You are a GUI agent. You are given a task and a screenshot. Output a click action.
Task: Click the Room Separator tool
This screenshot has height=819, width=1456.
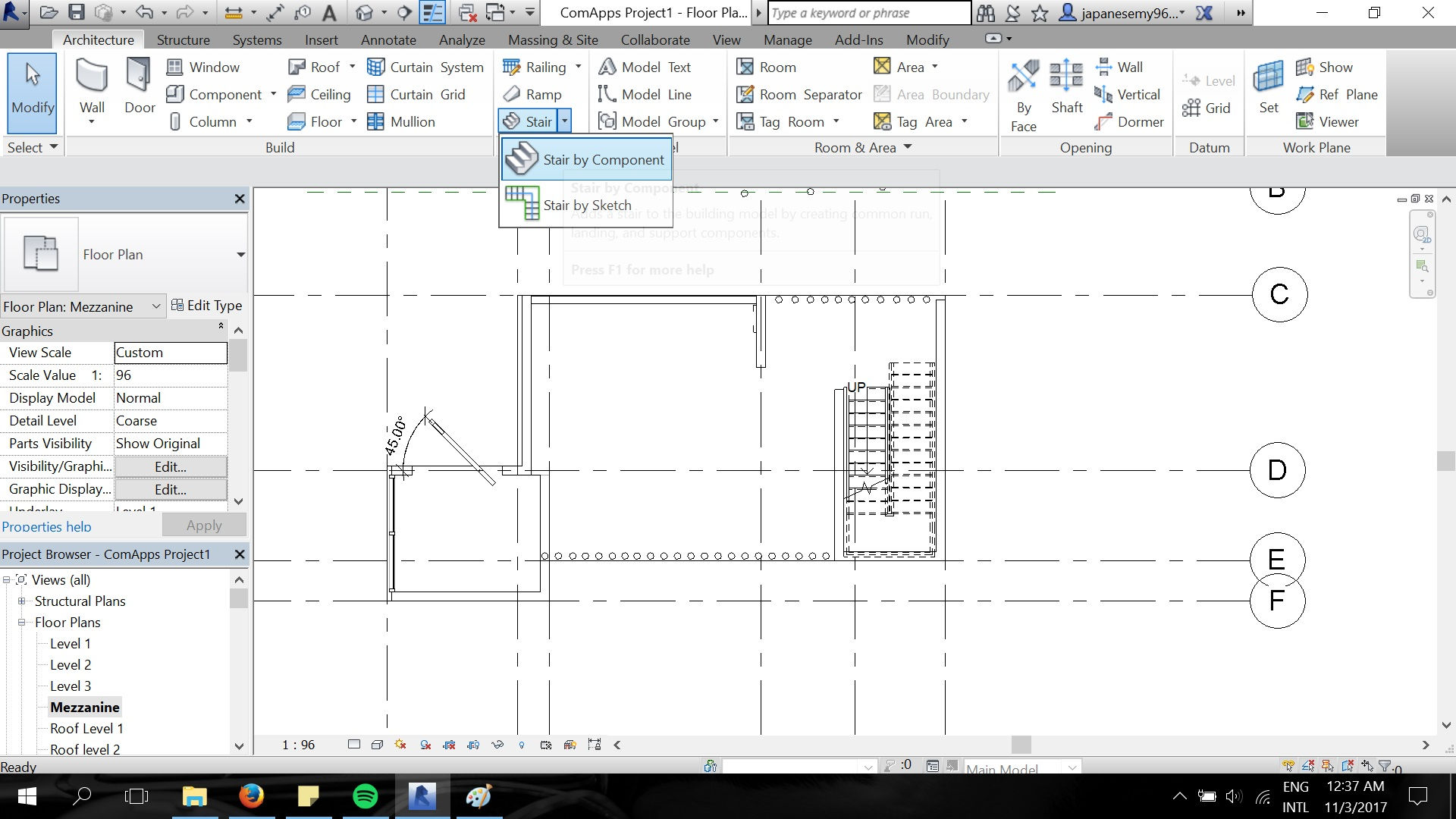click(799, 94)
